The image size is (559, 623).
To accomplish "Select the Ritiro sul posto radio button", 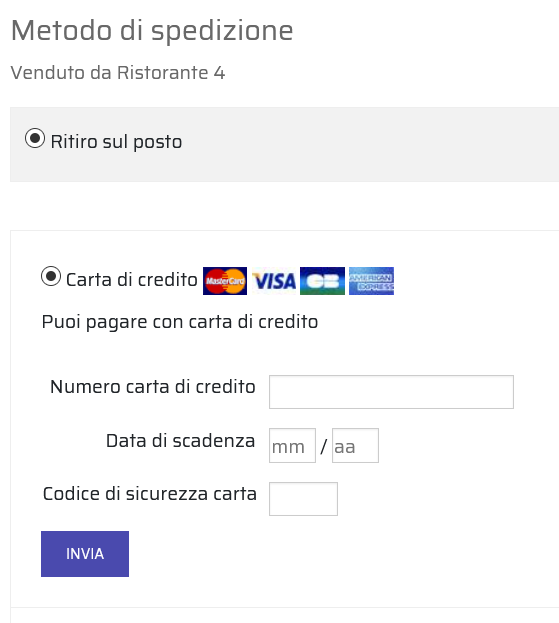I will [x=35, y=138].
